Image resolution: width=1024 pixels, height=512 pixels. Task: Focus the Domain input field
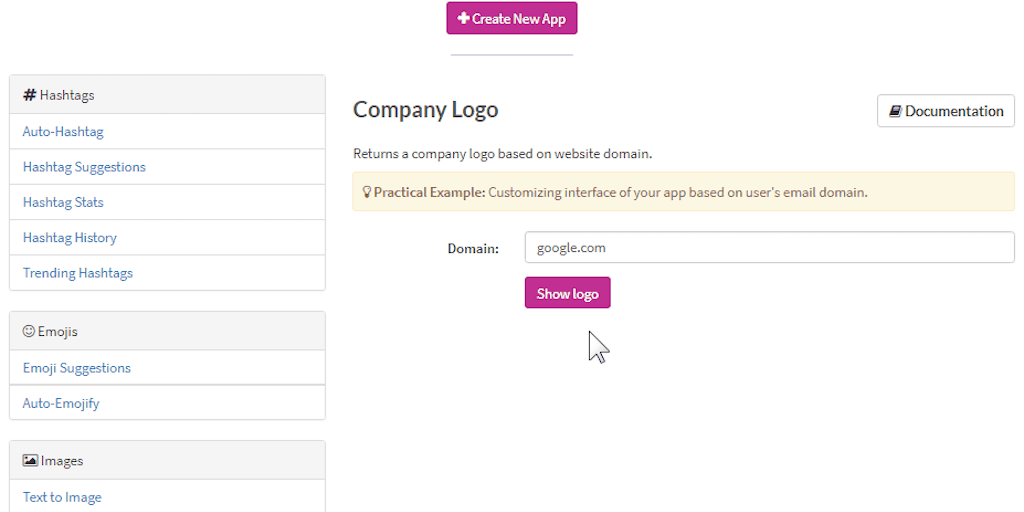point(769,248)
